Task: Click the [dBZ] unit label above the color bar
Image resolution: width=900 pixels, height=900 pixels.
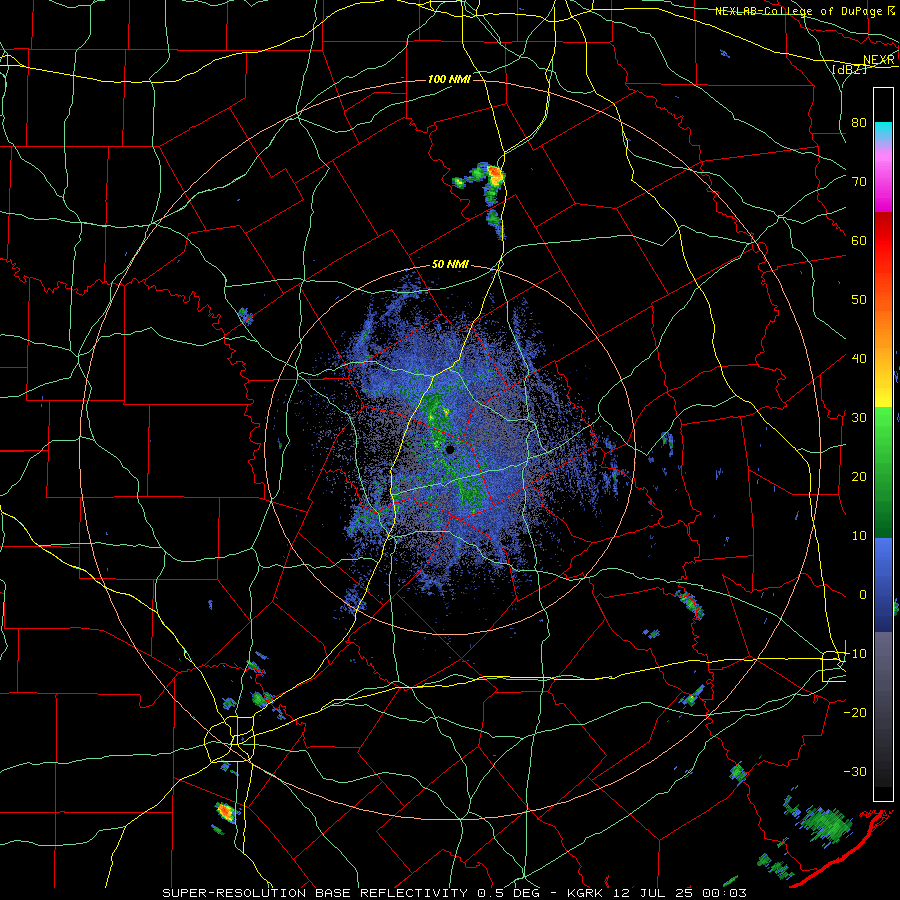Action: (x=849, y=70)
